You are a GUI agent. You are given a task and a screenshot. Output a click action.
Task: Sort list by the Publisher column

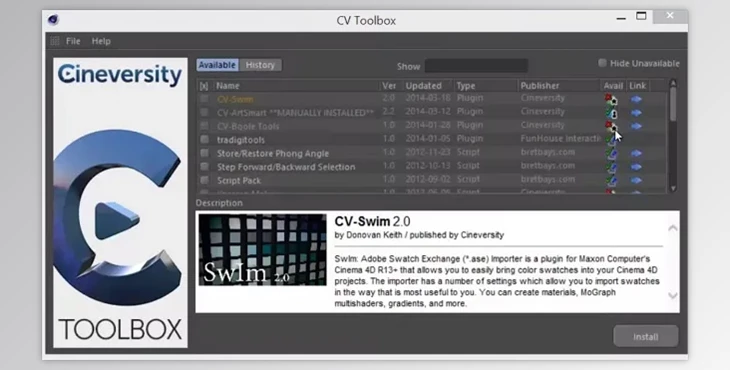coord(559,86)
